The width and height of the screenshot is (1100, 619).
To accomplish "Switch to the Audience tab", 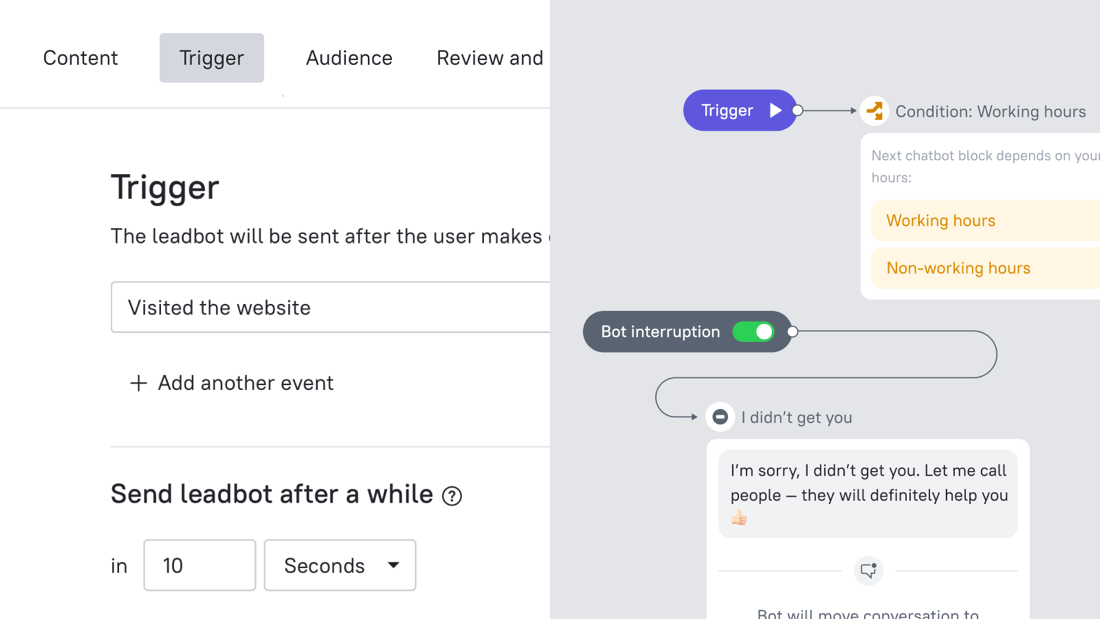I will 349,58.
